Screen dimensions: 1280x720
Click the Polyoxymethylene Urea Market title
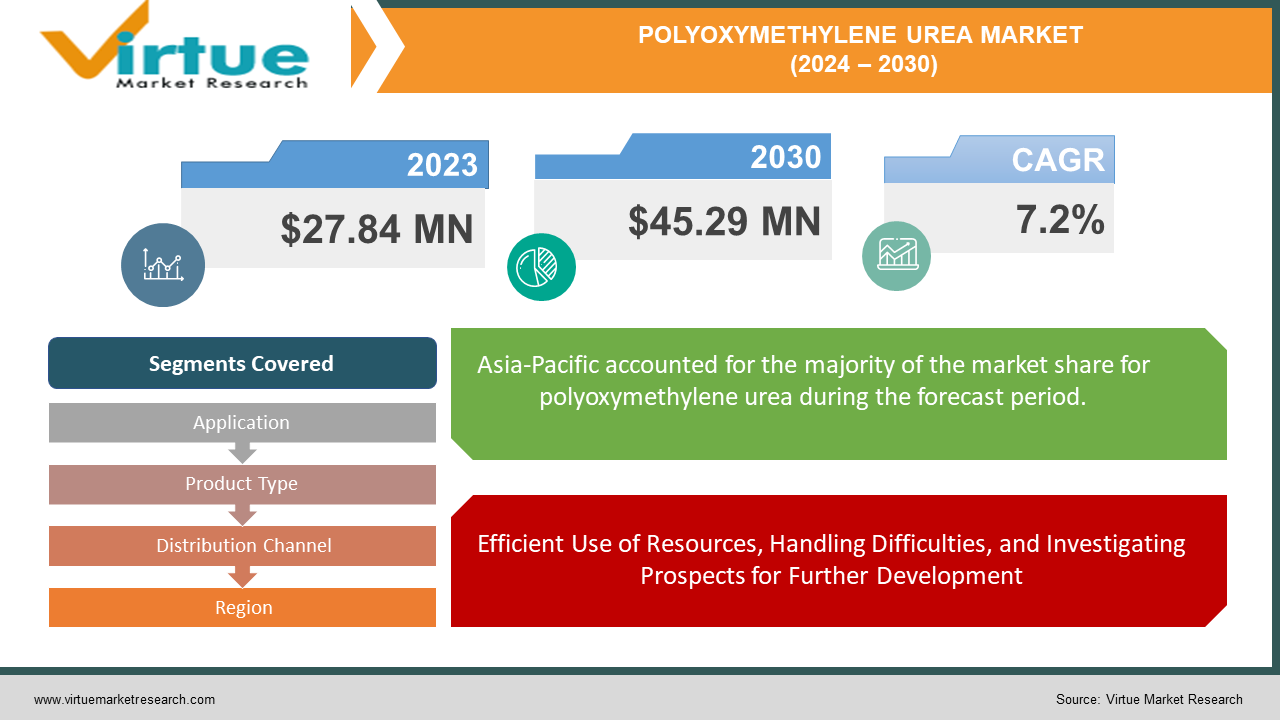click(x=861, y=35)
